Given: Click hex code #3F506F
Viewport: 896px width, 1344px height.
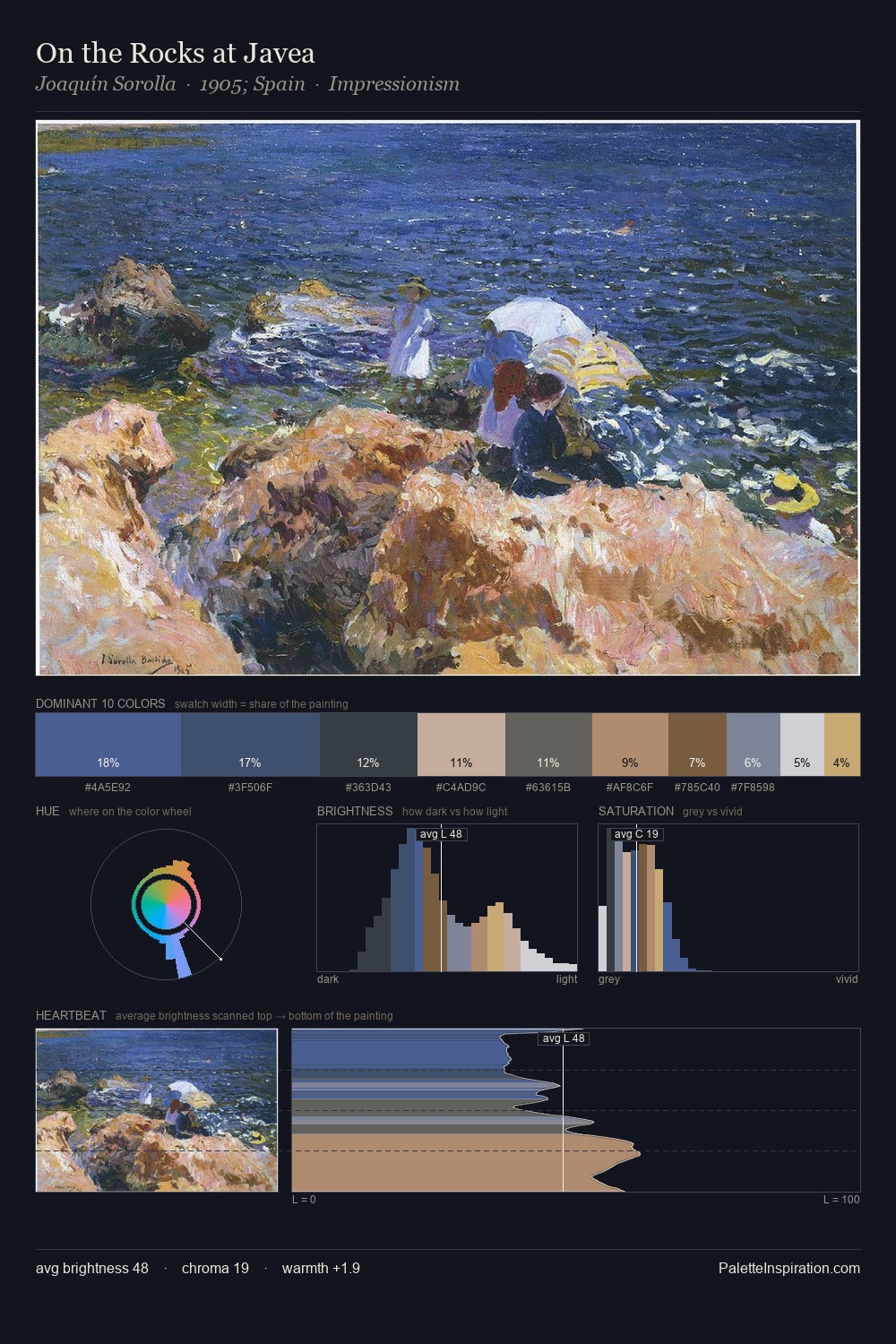Looking at the screenshot, I should point(250,788).
